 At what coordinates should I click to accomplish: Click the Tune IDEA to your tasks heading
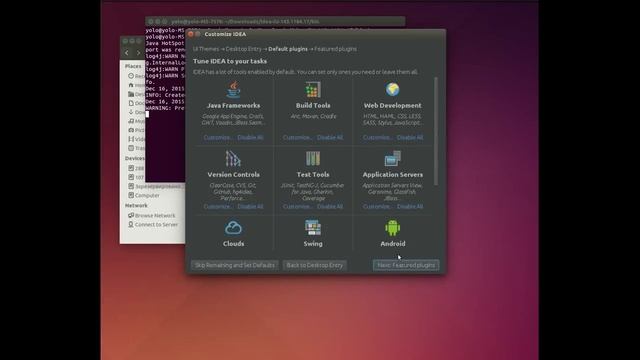[230, 61]
